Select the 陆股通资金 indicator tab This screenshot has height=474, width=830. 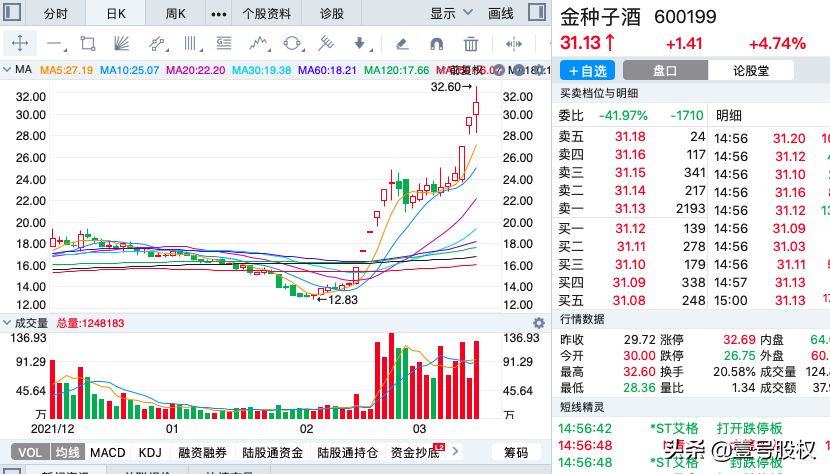(273, 453)
